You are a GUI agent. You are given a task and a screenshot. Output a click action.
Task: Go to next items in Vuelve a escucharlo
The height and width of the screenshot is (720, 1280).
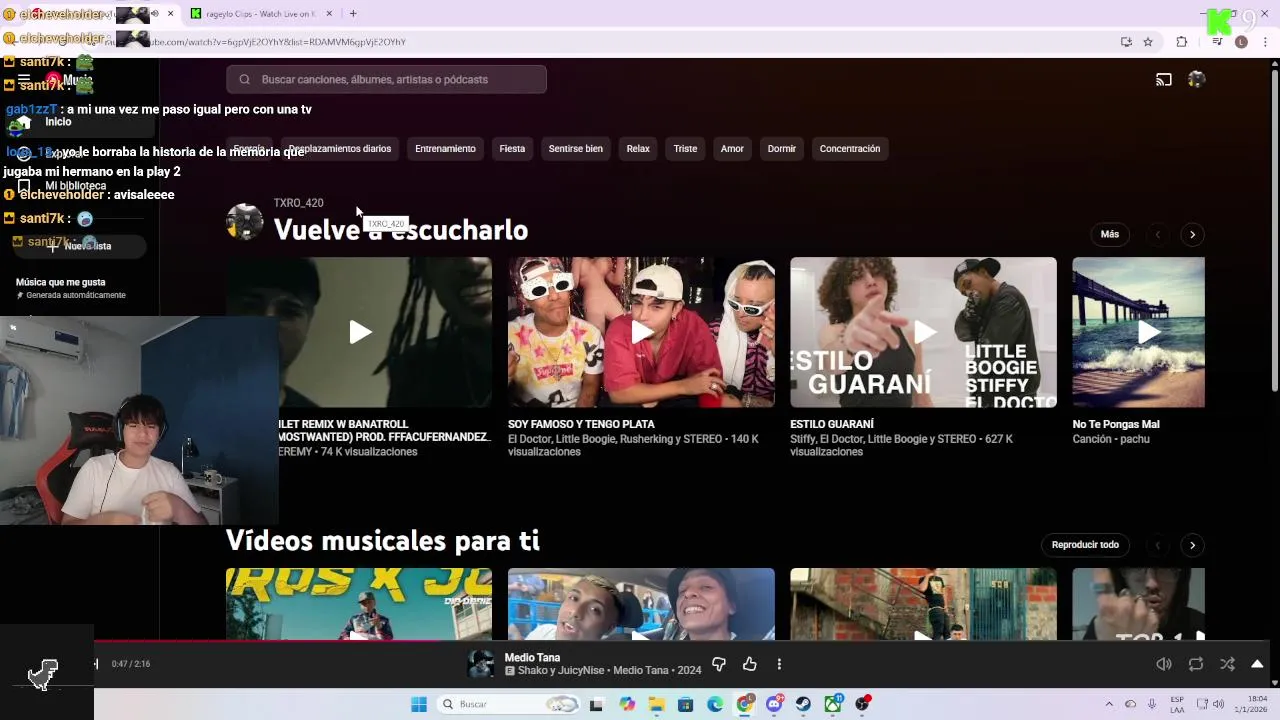1192,234
